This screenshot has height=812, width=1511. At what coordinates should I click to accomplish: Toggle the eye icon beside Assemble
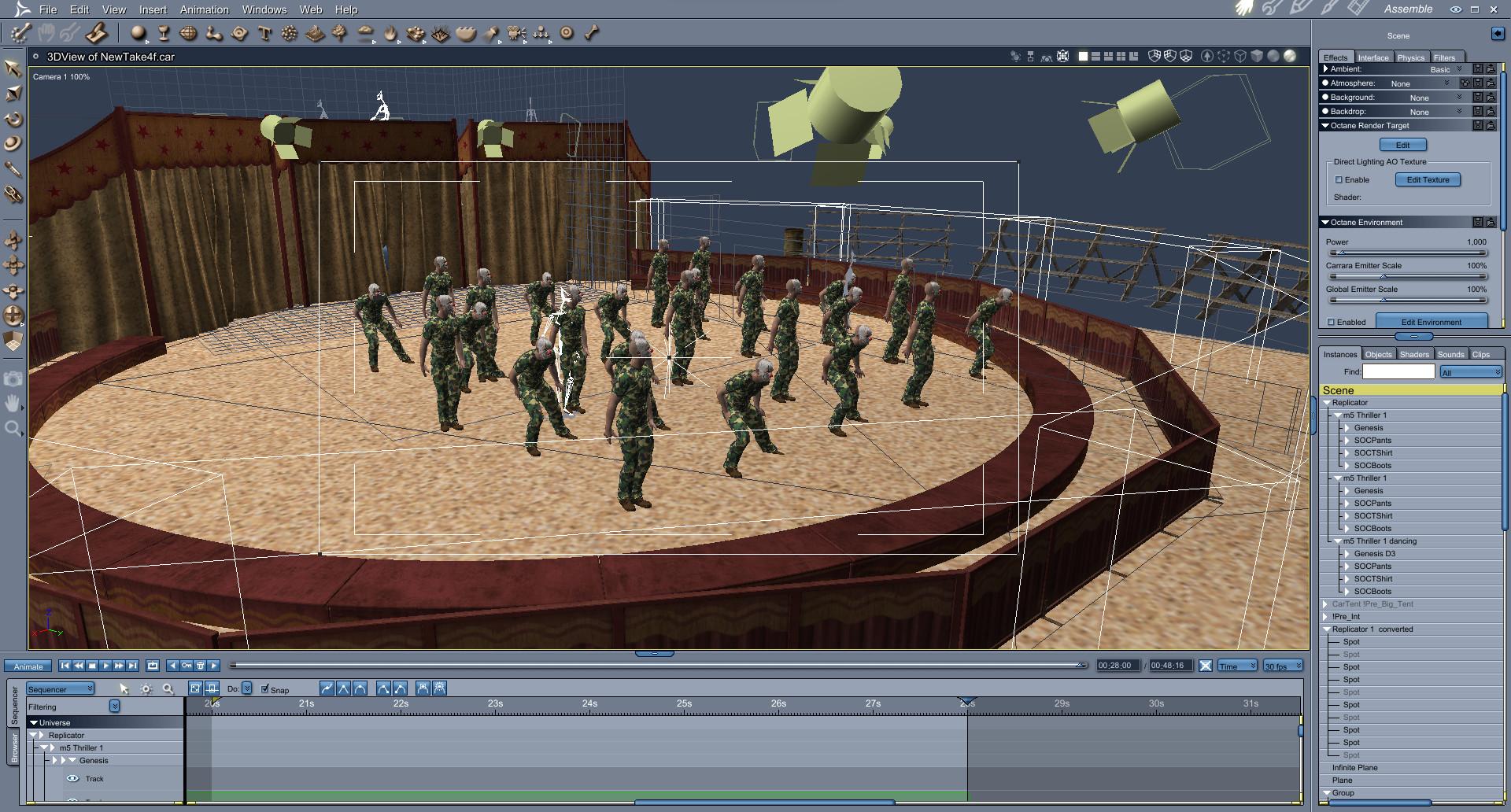coord(1456,9)
